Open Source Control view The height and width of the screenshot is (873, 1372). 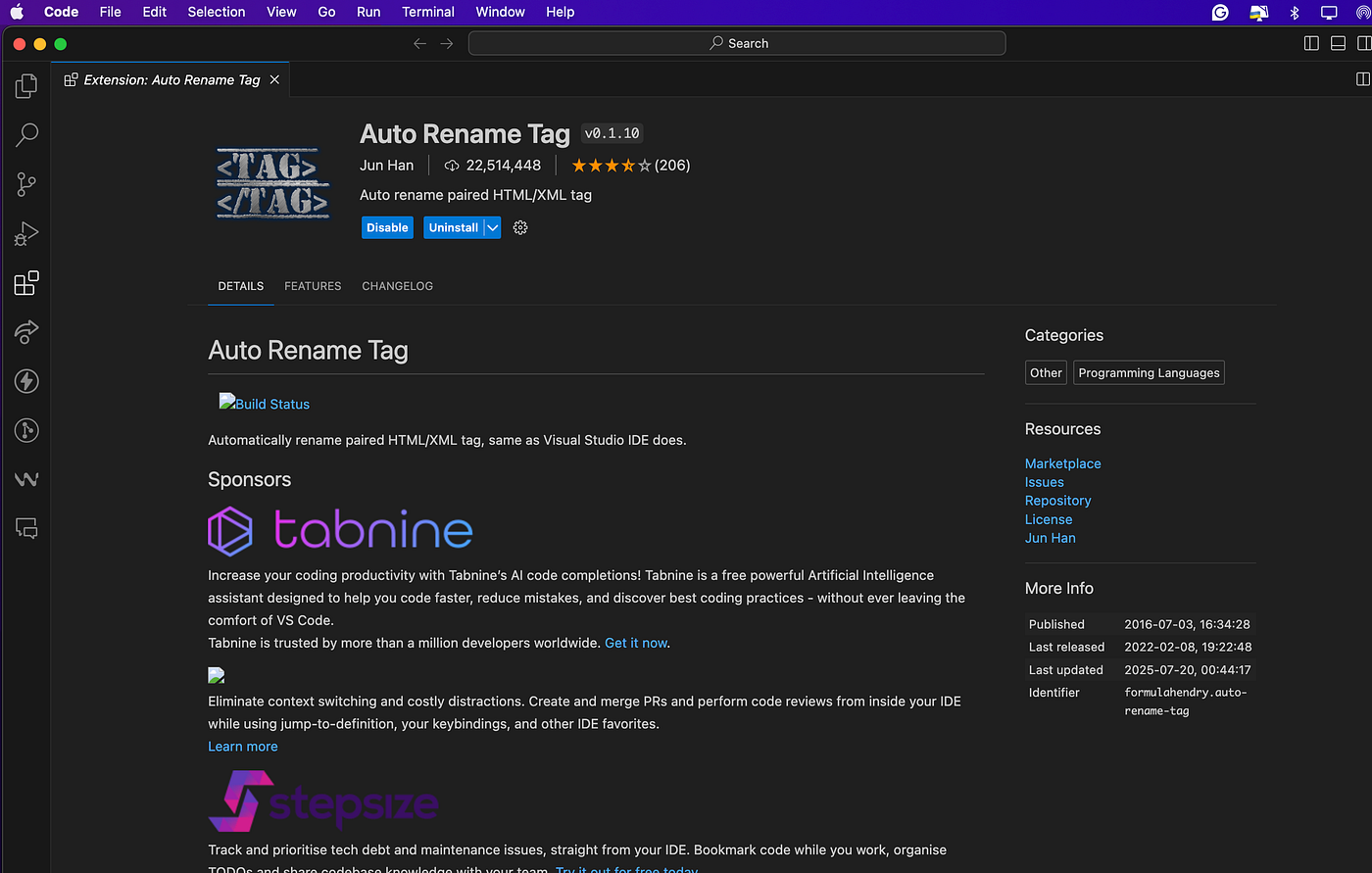point(26,184)
